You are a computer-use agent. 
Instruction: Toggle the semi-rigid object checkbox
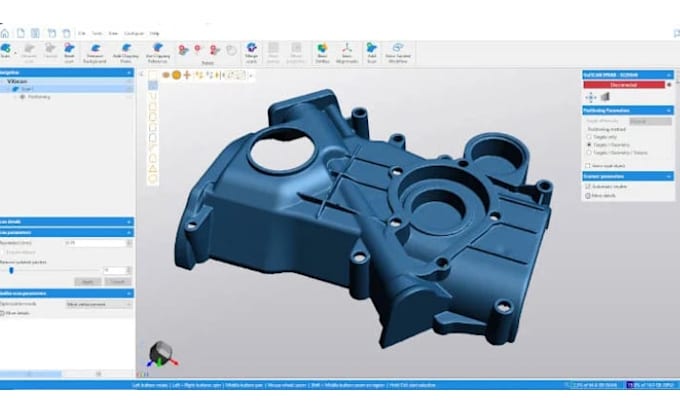click(x=588, y=166)
